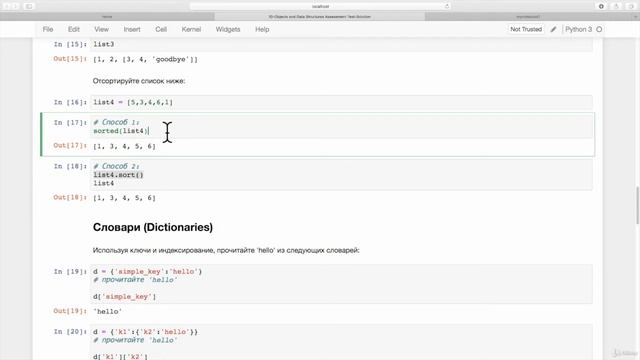Go back with Safari back arrow

click(x=7, y=6)
